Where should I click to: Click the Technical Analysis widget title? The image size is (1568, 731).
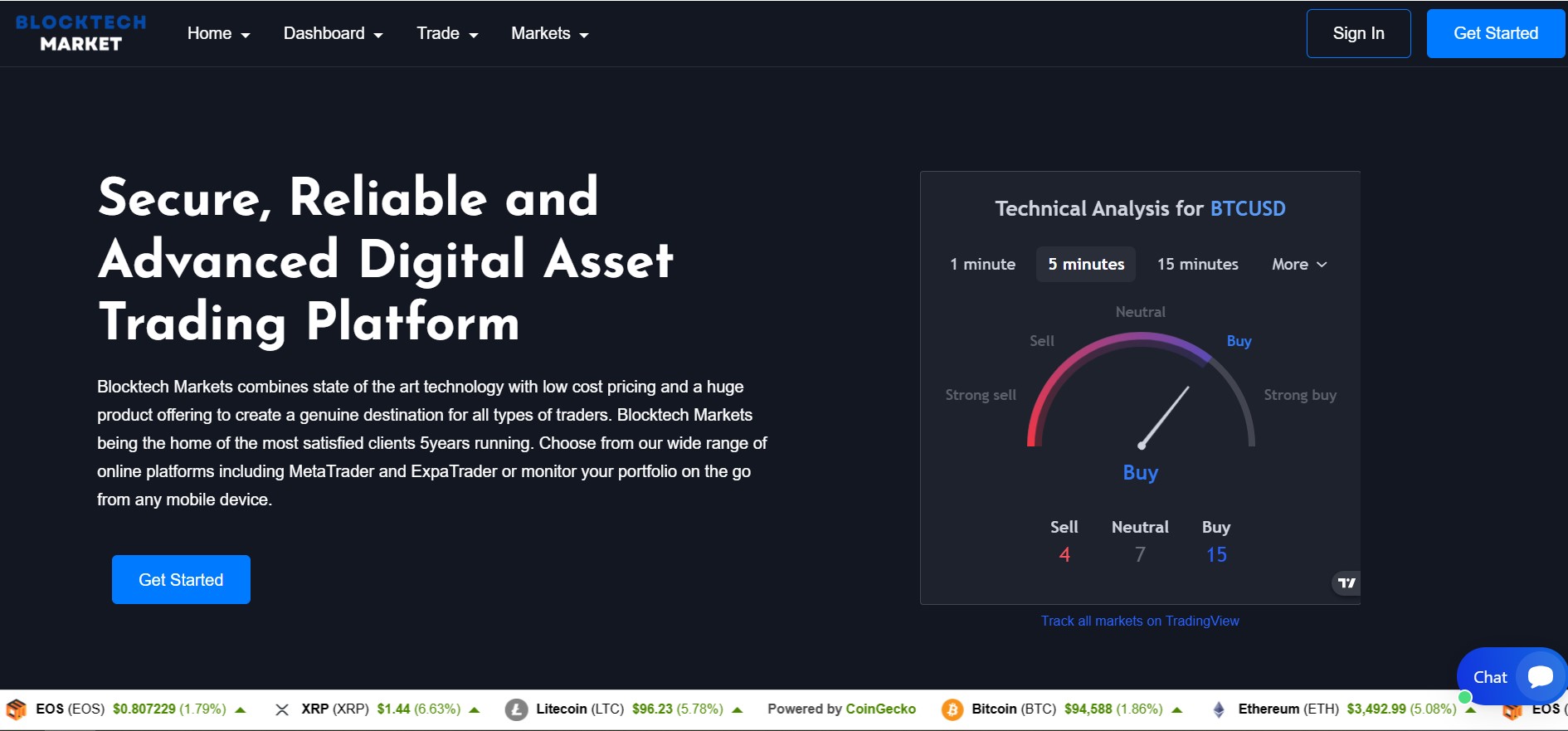coord(1140,208)
